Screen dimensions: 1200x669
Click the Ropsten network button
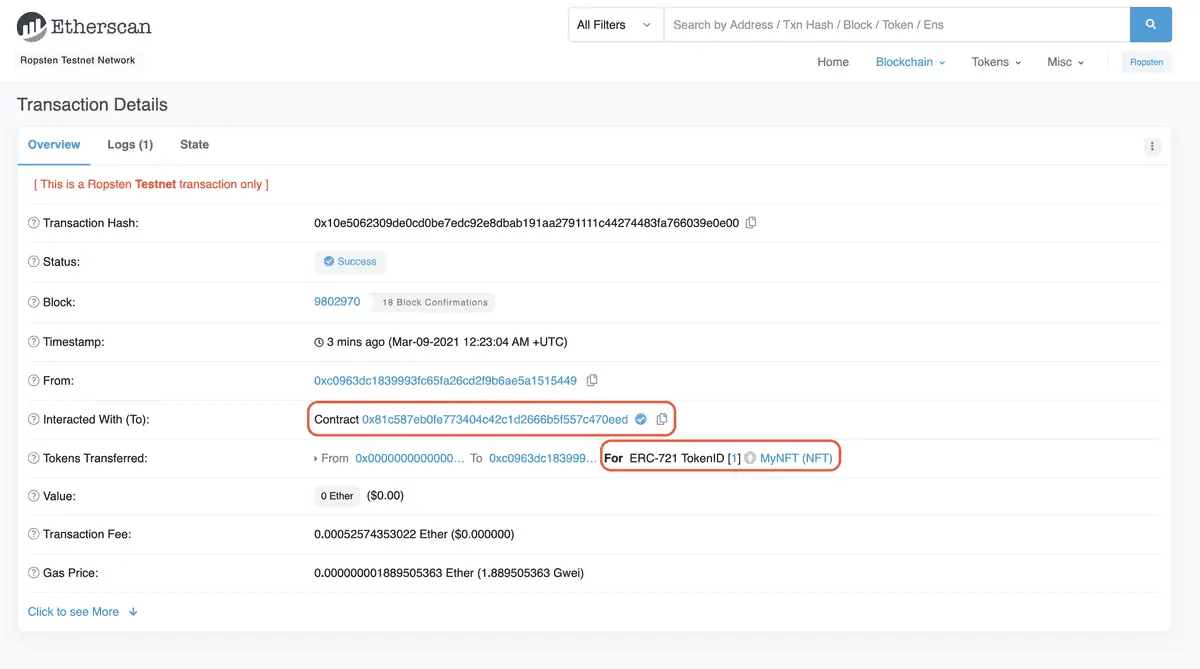tap(1147, 62)
